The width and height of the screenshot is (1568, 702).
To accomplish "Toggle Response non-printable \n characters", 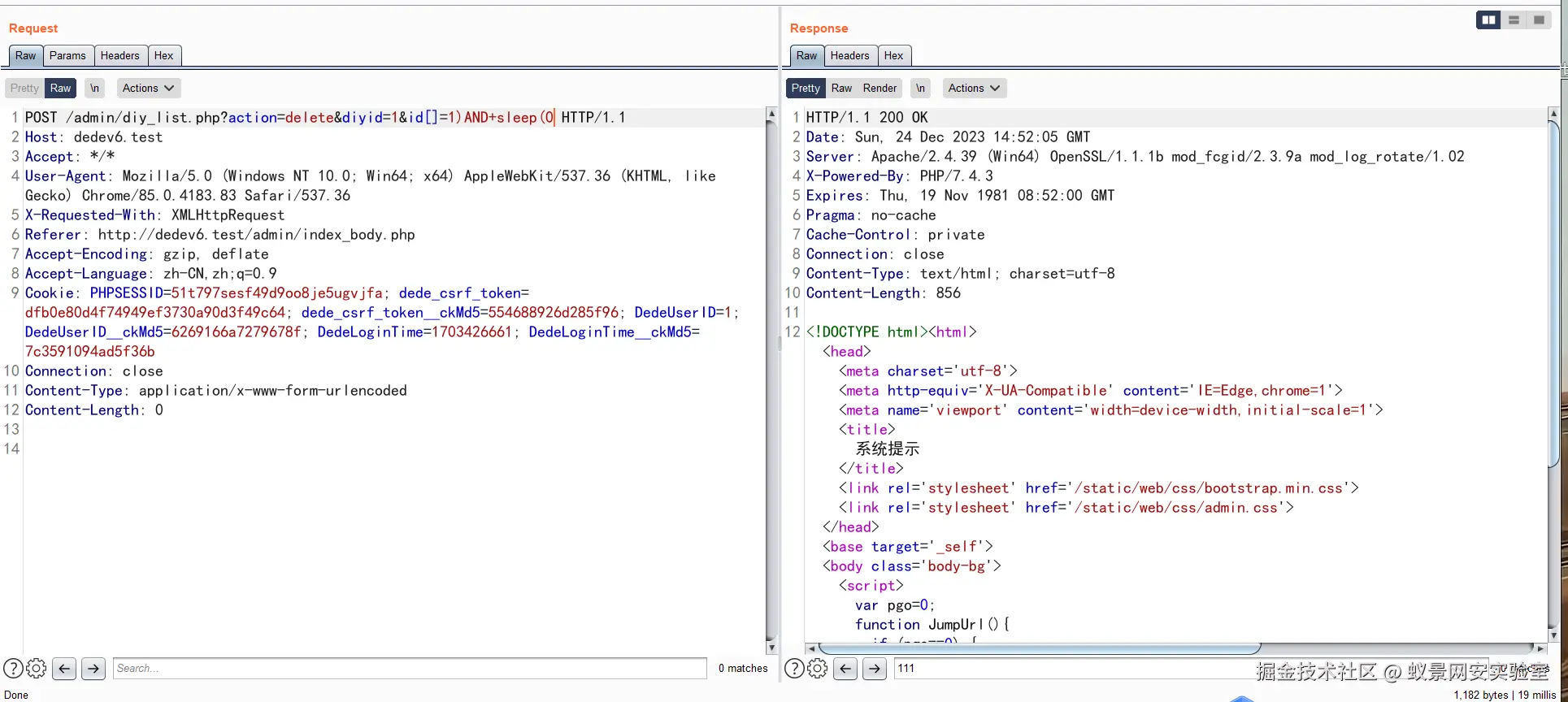I will pyautogui.click(x=920, y=88).
